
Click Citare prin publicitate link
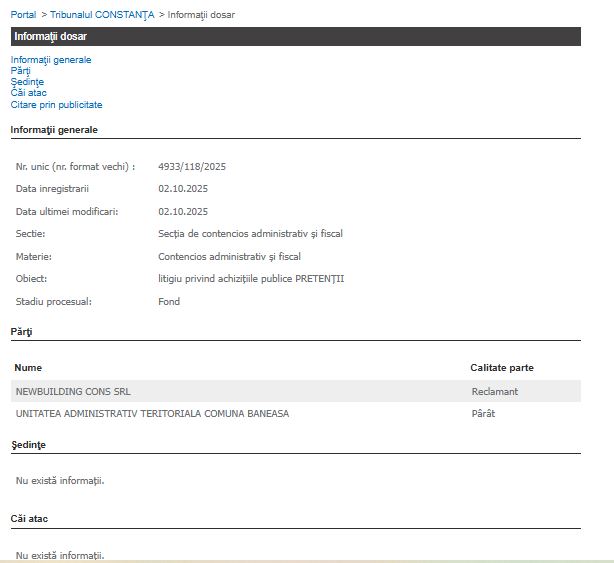point(56,105)
